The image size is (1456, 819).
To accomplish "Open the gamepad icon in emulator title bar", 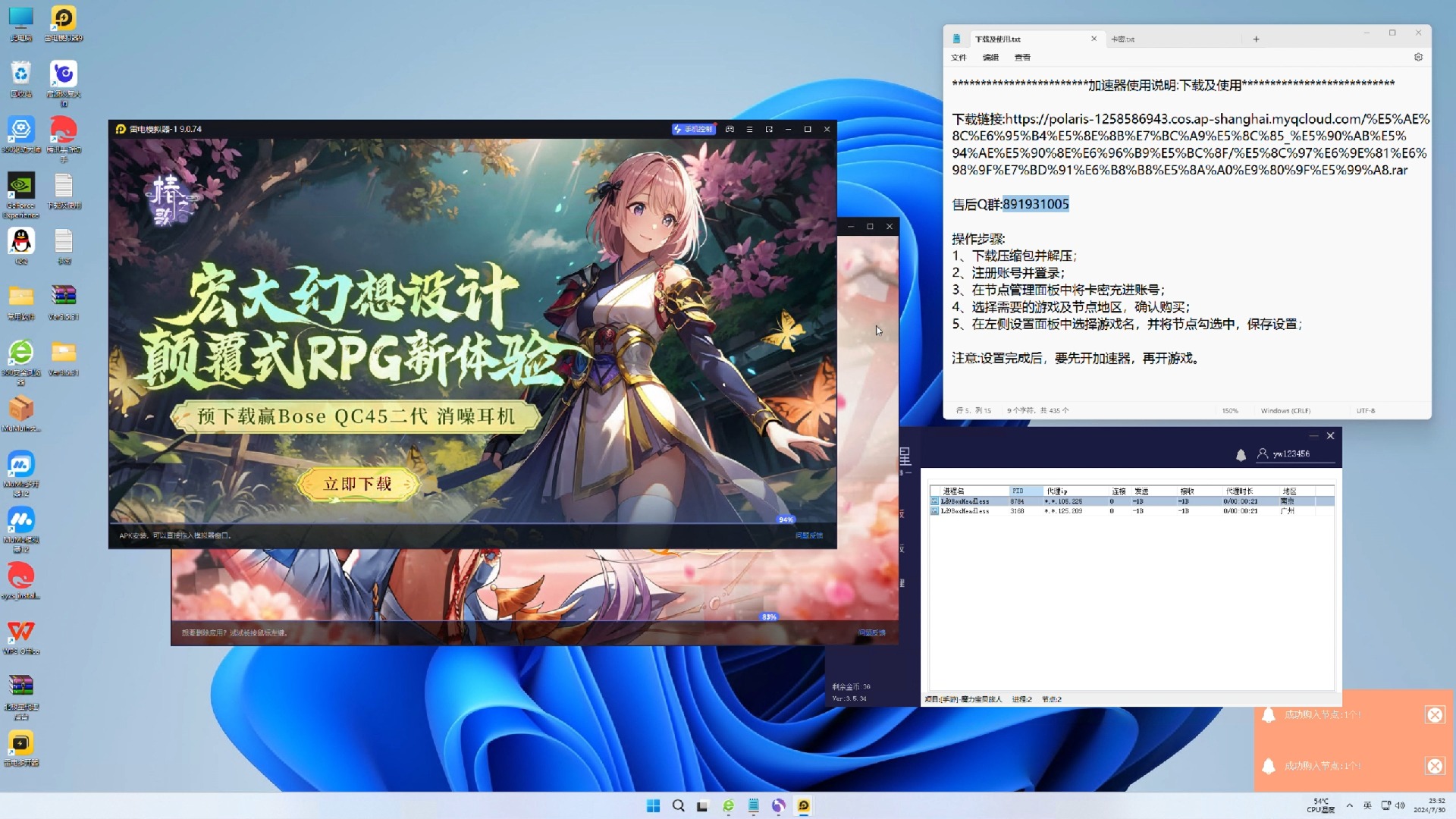I will pyautogui.click(x=730, y=130).
